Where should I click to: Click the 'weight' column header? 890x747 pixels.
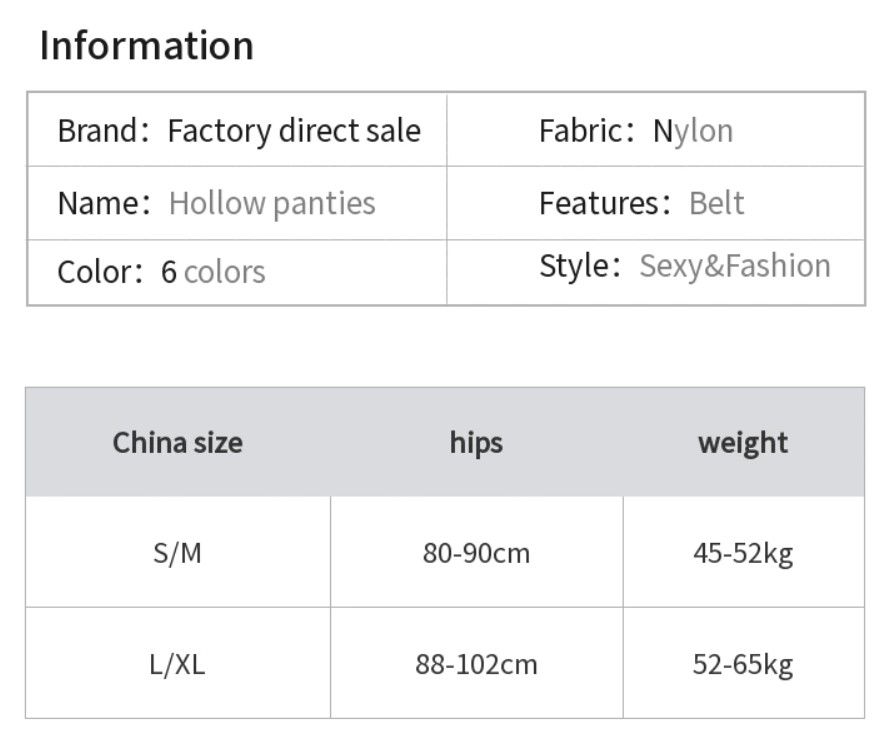(743, 442)
